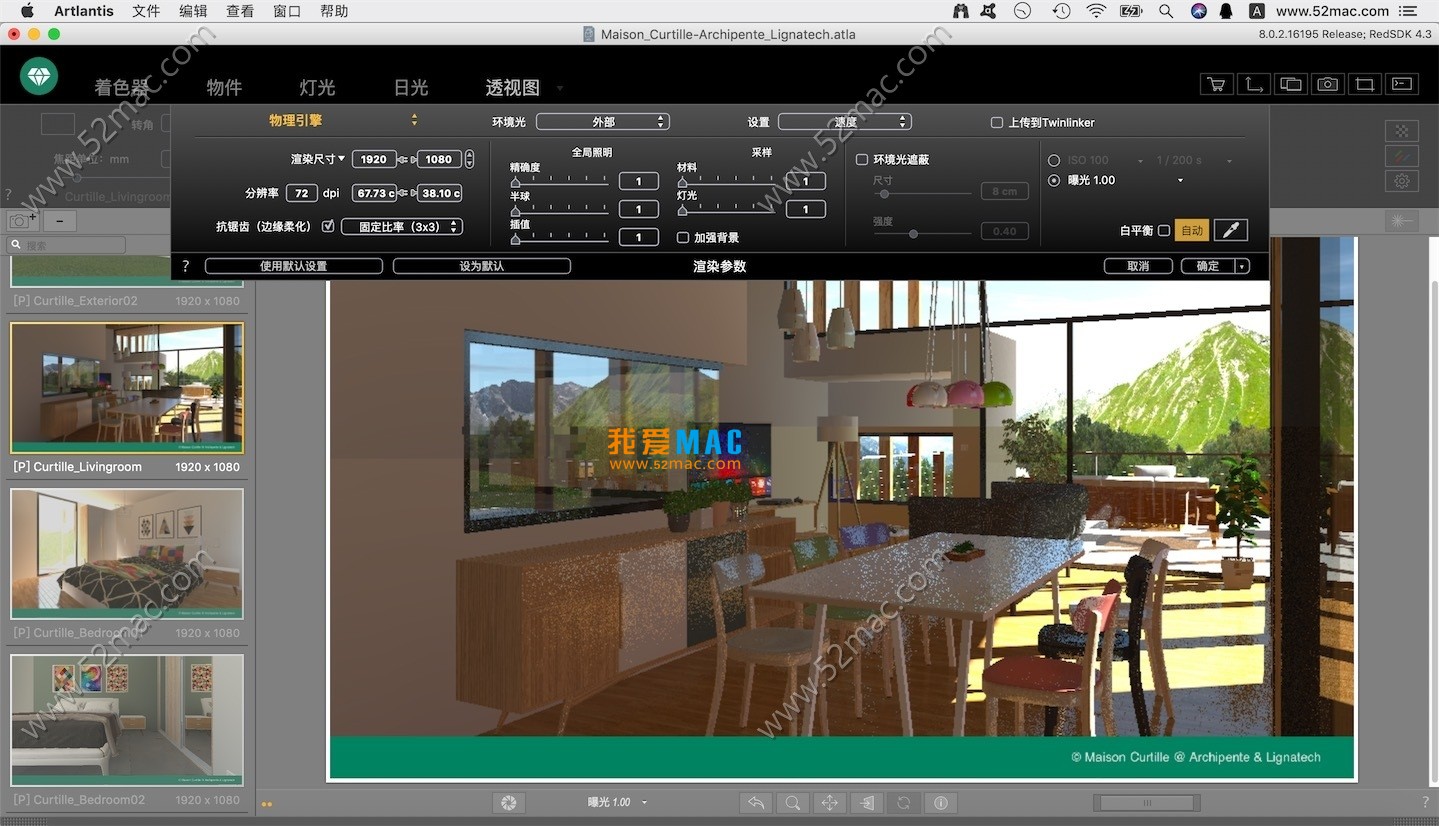Click the 2D view axes icon in top toolbar

[x=1253, y=84]
